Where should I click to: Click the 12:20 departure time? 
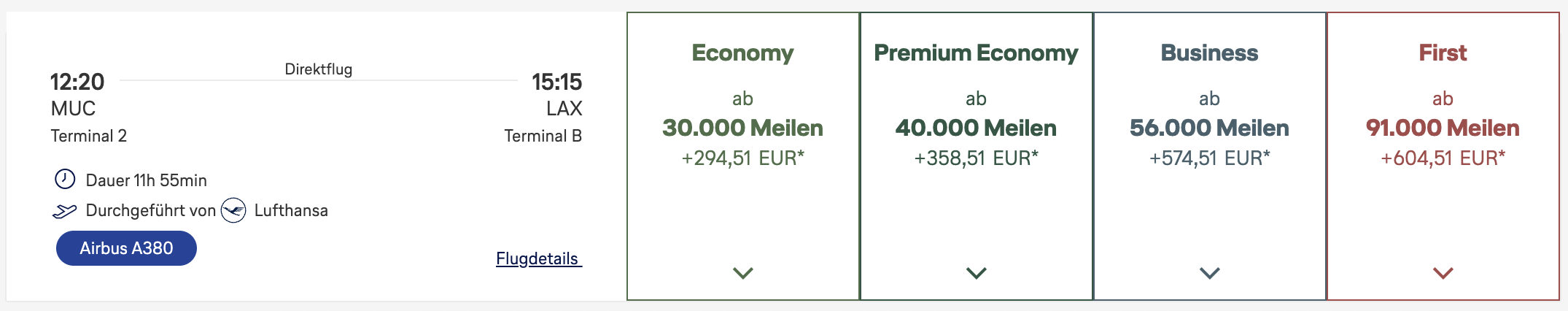(77, 82)
